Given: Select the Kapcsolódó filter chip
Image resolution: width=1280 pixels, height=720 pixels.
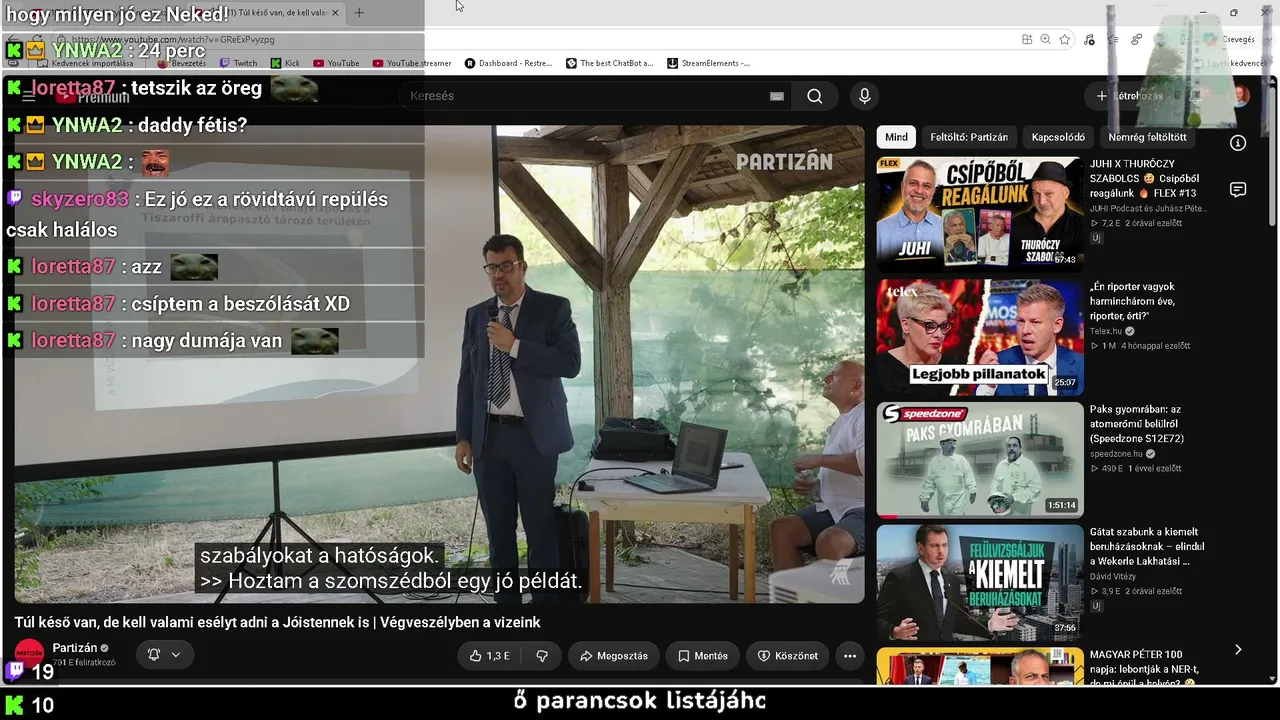Looking at the screenshot, I should point(1058,137).
